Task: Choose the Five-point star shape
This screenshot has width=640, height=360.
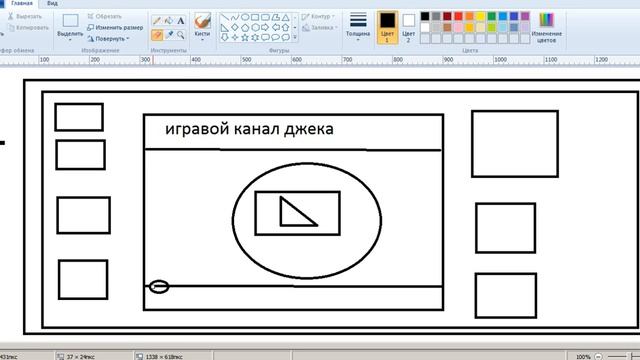Action: click(245, 37)
